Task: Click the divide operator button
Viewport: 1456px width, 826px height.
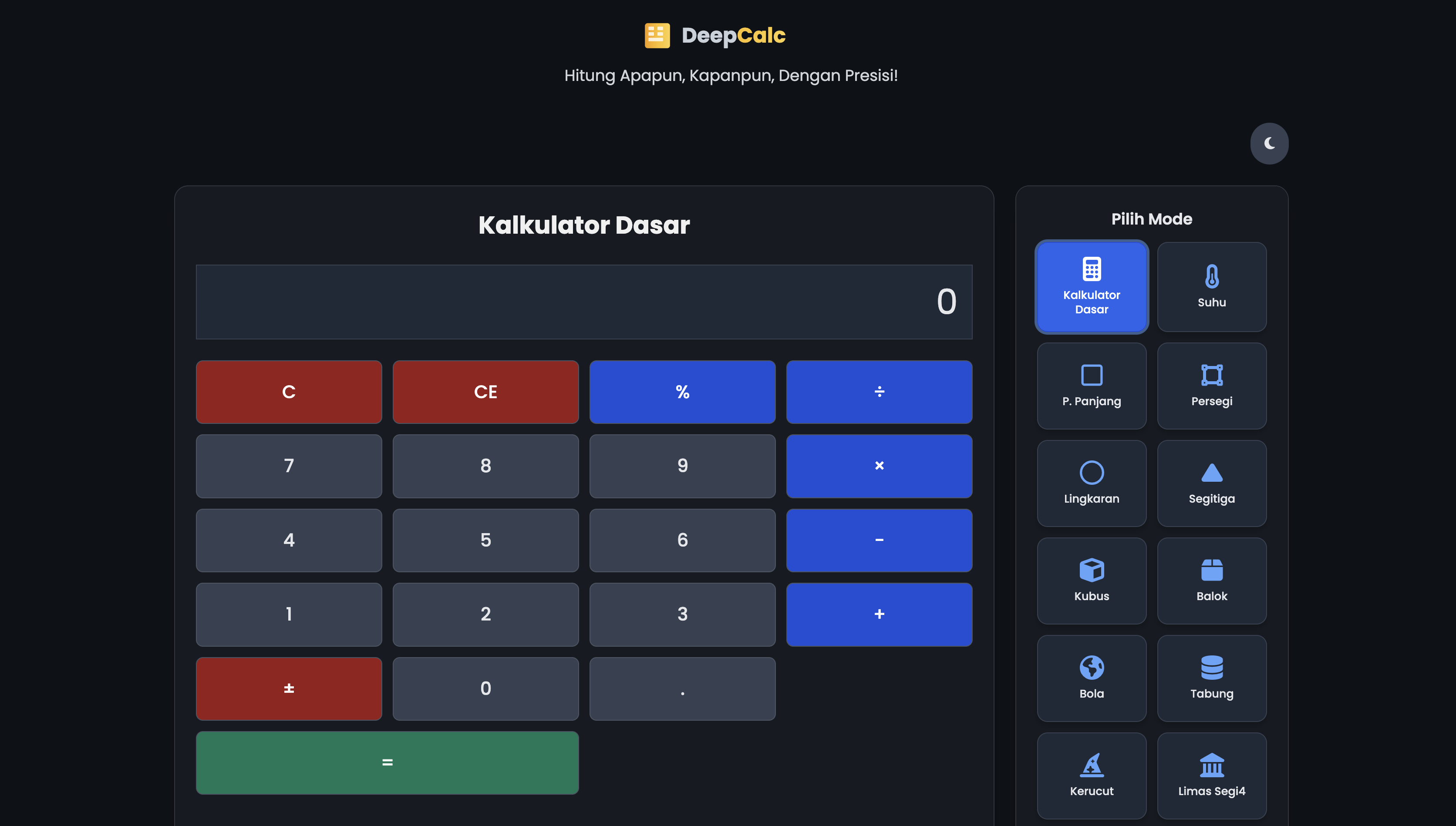Action: 879,392
